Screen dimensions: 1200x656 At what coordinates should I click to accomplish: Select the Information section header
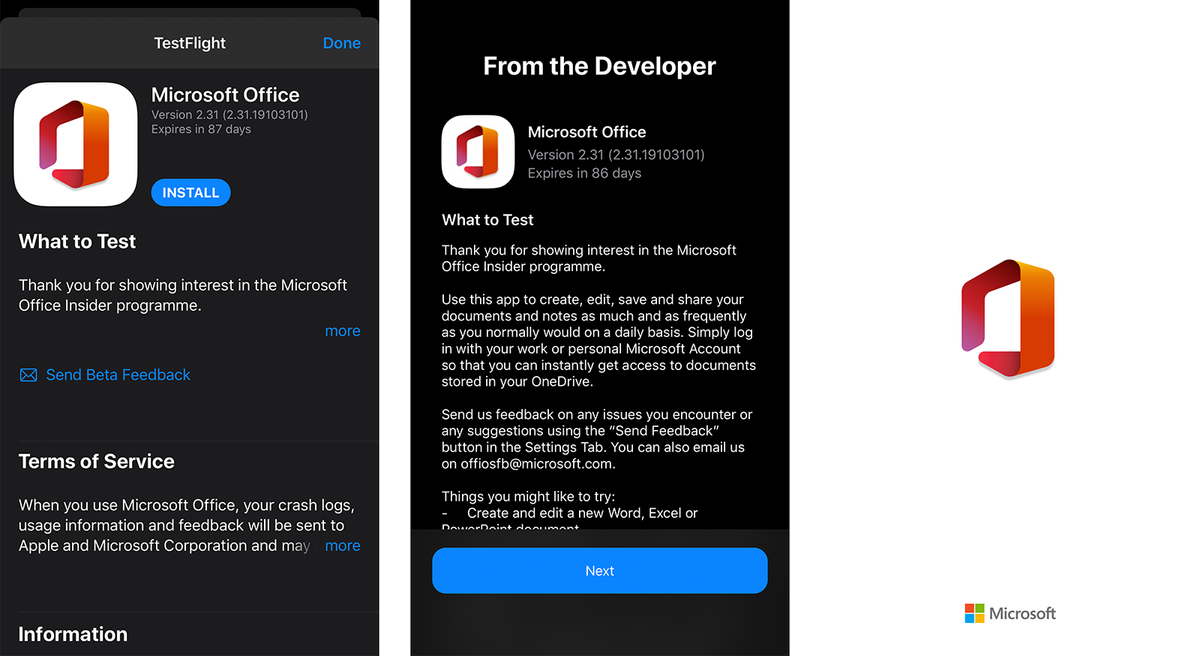[x=72, y=634]
